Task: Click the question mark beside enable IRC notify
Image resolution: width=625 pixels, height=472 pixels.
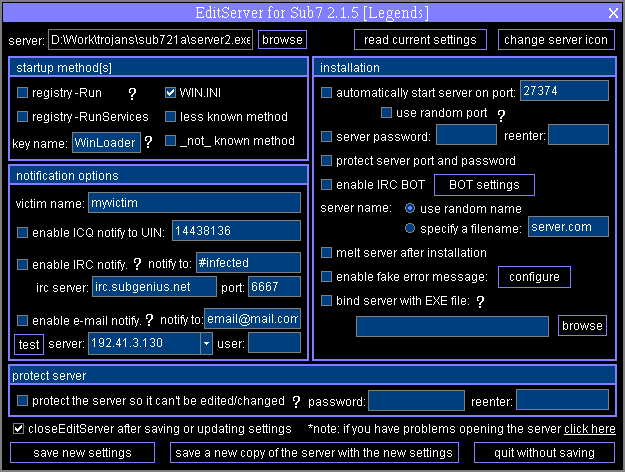Action: tap(136, 264)
